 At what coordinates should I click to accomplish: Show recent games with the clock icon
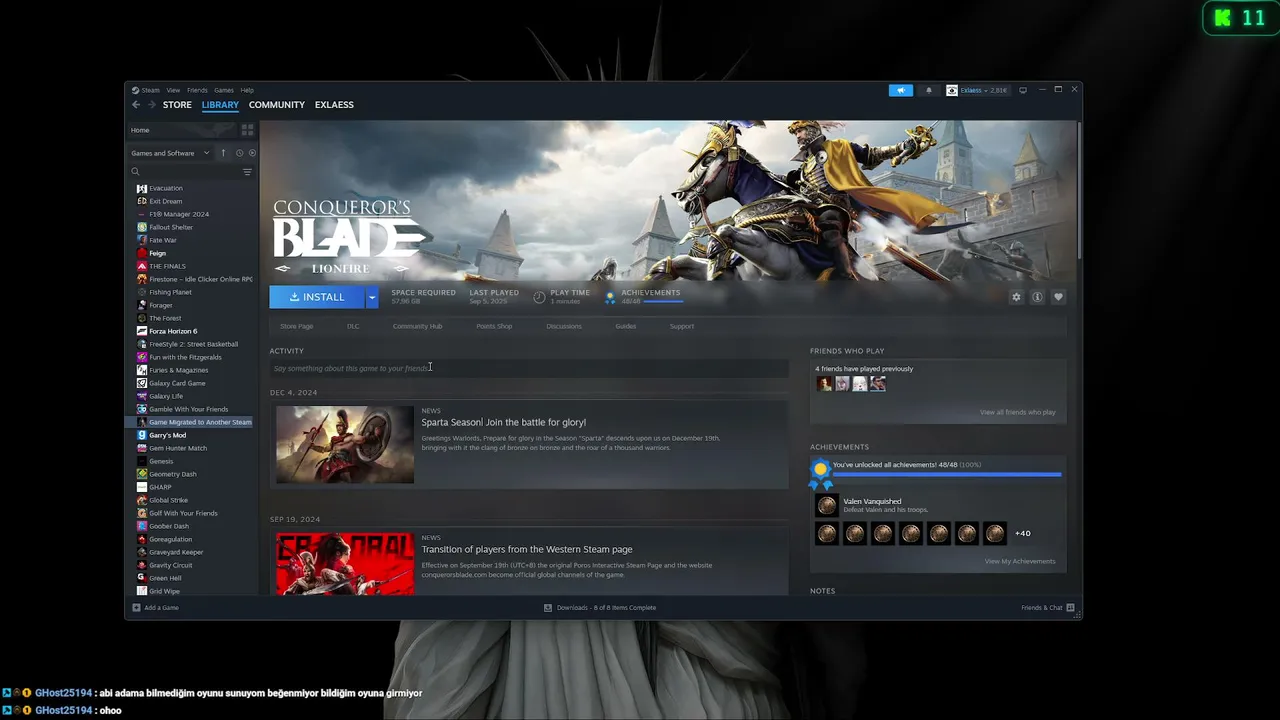tap(238, 153)
